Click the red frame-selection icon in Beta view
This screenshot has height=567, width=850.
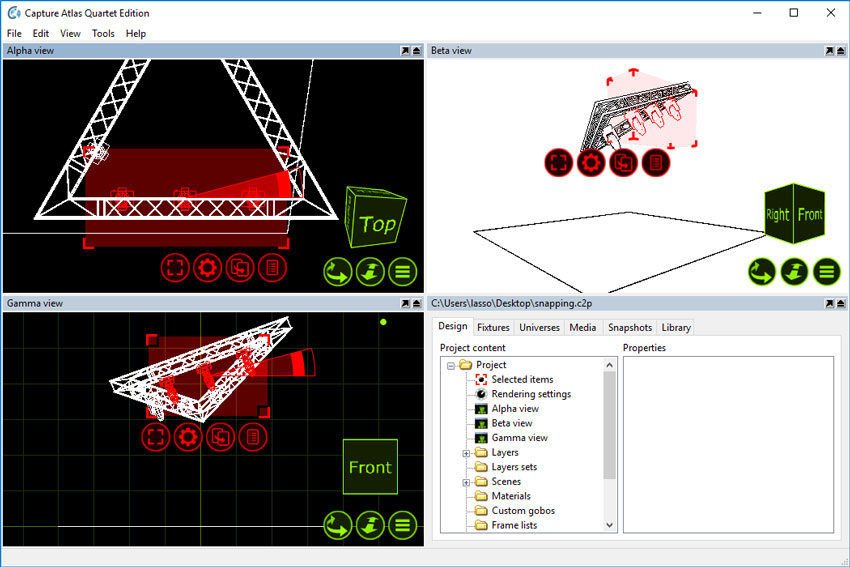click(559, 162)
